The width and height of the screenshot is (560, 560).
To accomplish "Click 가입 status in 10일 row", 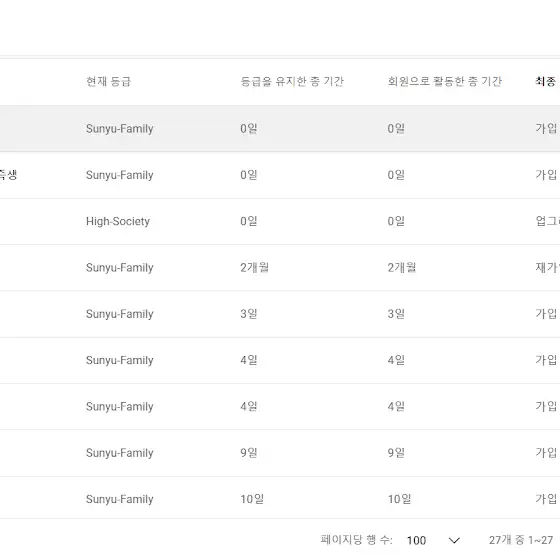I will point(546,499).
